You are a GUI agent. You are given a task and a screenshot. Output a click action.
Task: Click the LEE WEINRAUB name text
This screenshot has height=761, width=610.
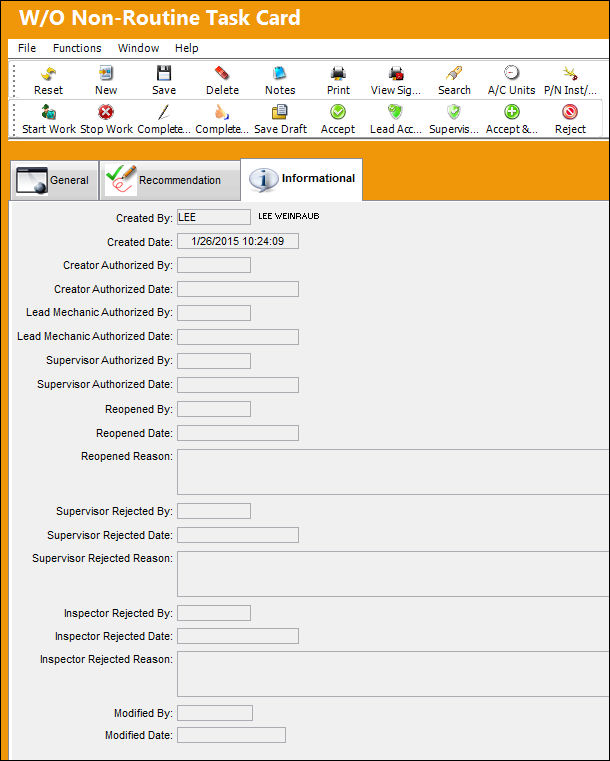(x=289, y=216)
